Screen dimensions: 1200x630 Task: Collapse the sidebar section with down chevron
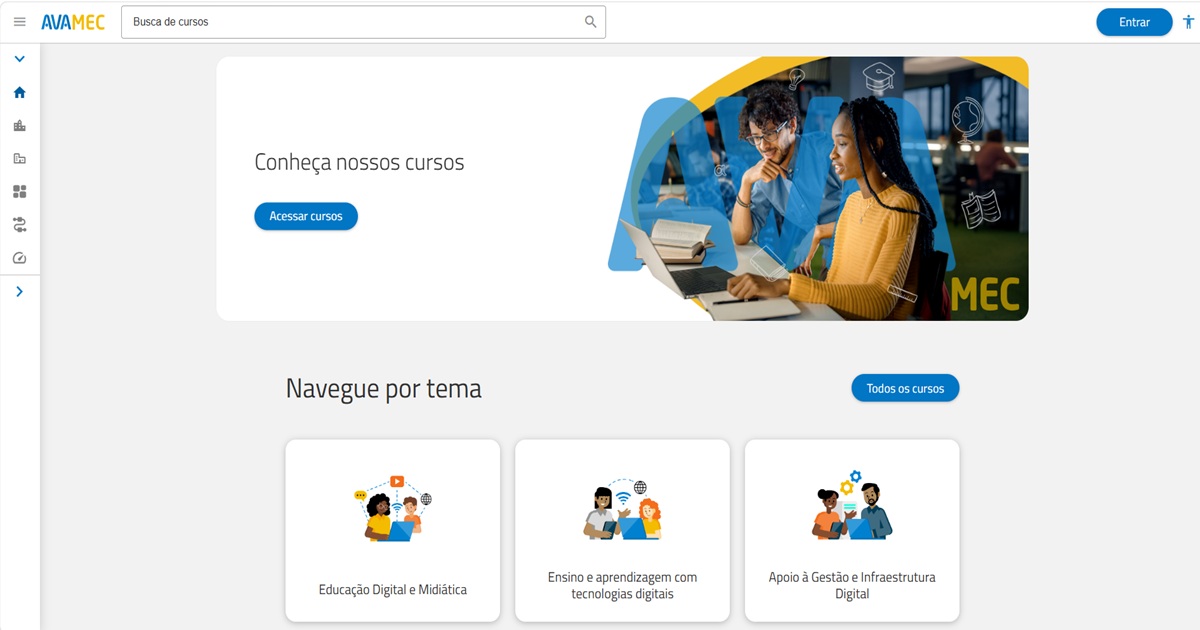point(19,59)
